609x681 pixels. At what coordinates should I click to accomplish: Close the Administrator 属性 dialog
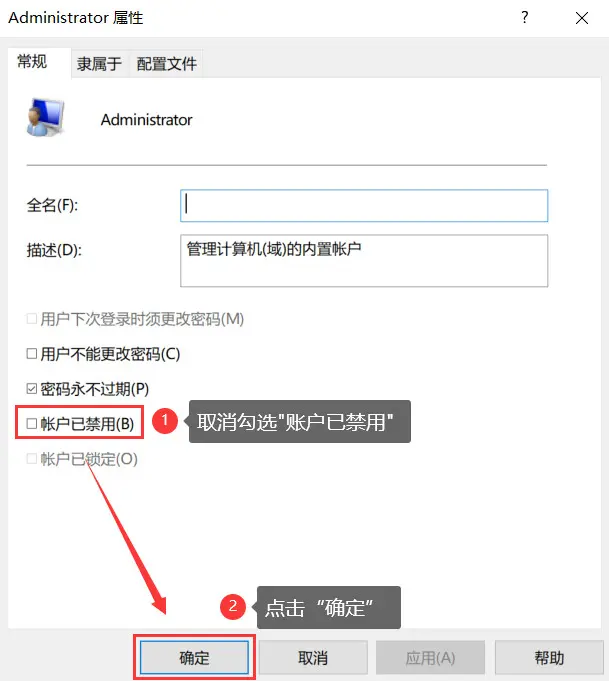(582, 18)
